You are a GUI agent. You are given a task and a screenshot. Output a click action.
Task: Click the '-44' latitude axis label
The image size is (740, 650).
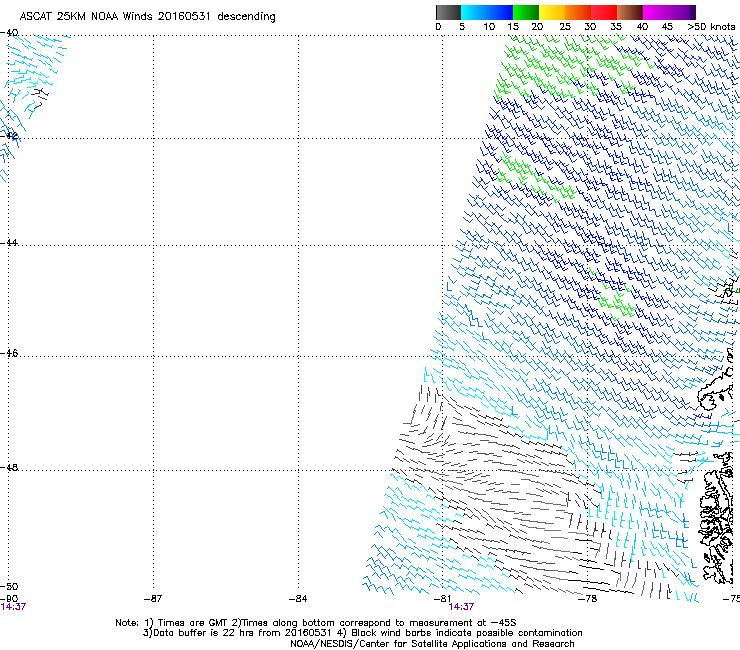pyautogui.click(x=9, y=243)
